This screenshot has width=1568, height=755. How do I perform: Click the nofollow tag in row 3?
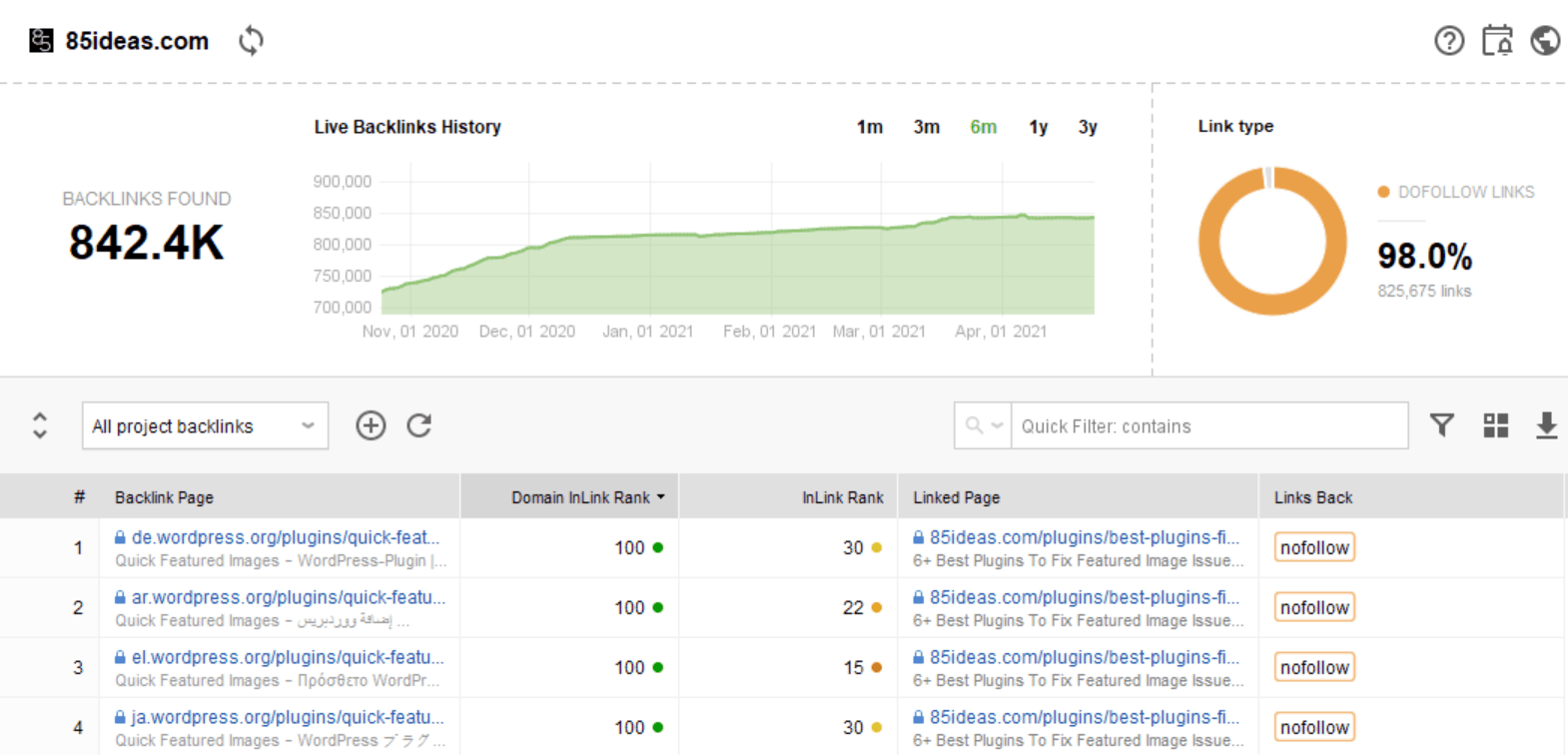click(1314, 667)
